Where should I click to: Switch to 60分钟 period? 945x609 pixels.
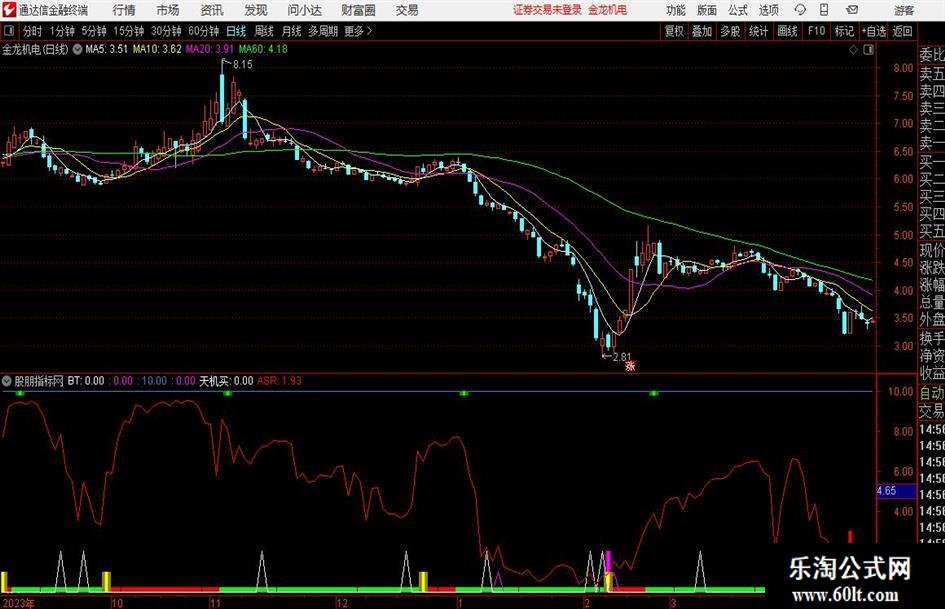pos(203,31)
